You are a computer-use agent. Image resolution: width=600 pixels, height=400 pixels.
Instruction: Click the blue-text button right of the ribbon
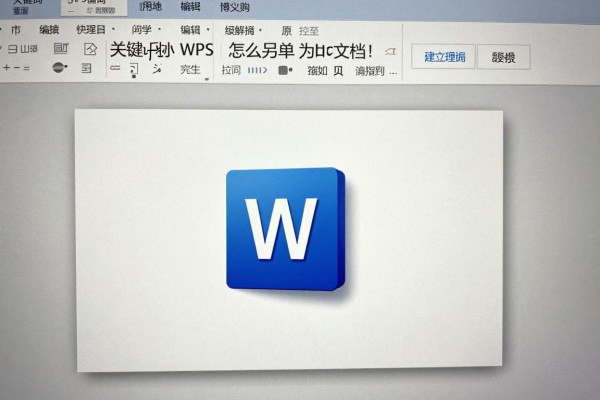pyautogui.click(x=443, y=57)
